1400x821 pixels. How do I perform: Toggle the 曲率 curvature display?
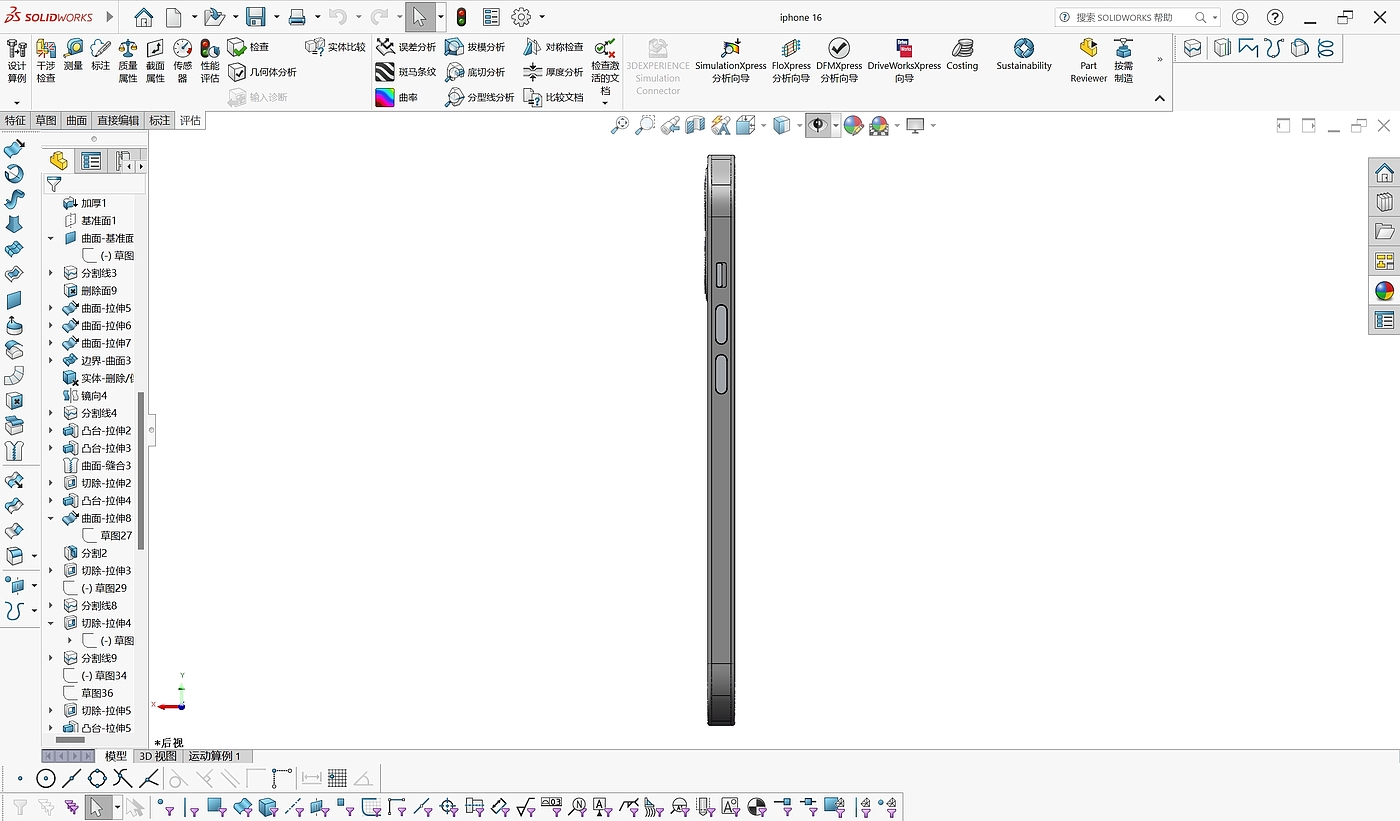click(x=397, y=97)
